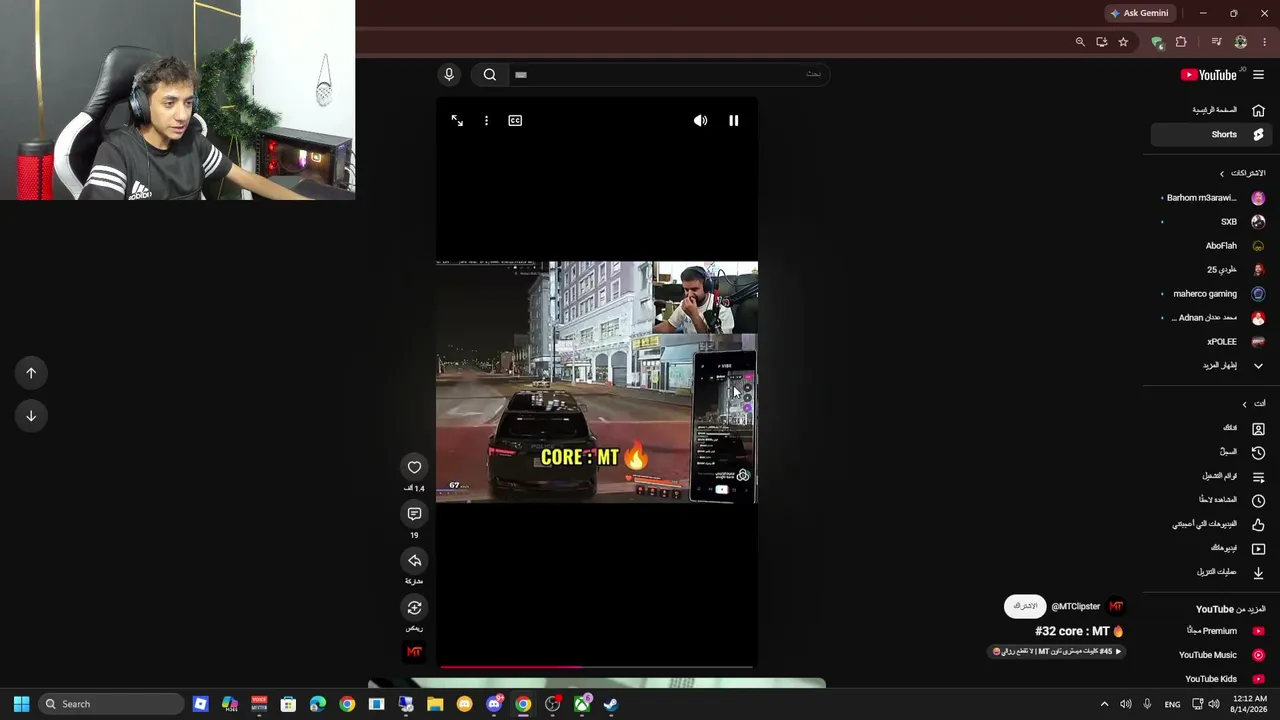The height and width of the screenshot is (720, 1280).
Task: Open the MT channel avatar on the Short
Action: (x=1116, y=606)
